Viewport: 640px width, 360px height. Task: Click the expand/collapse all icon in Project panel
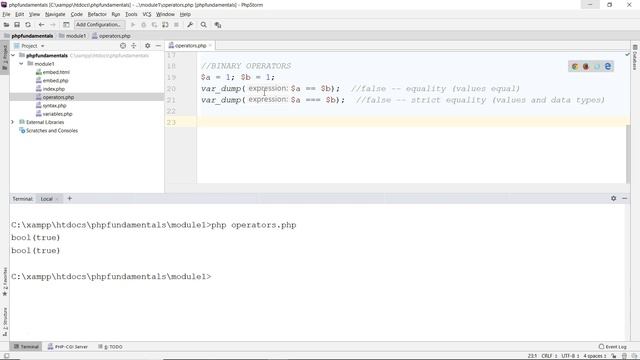133,46
